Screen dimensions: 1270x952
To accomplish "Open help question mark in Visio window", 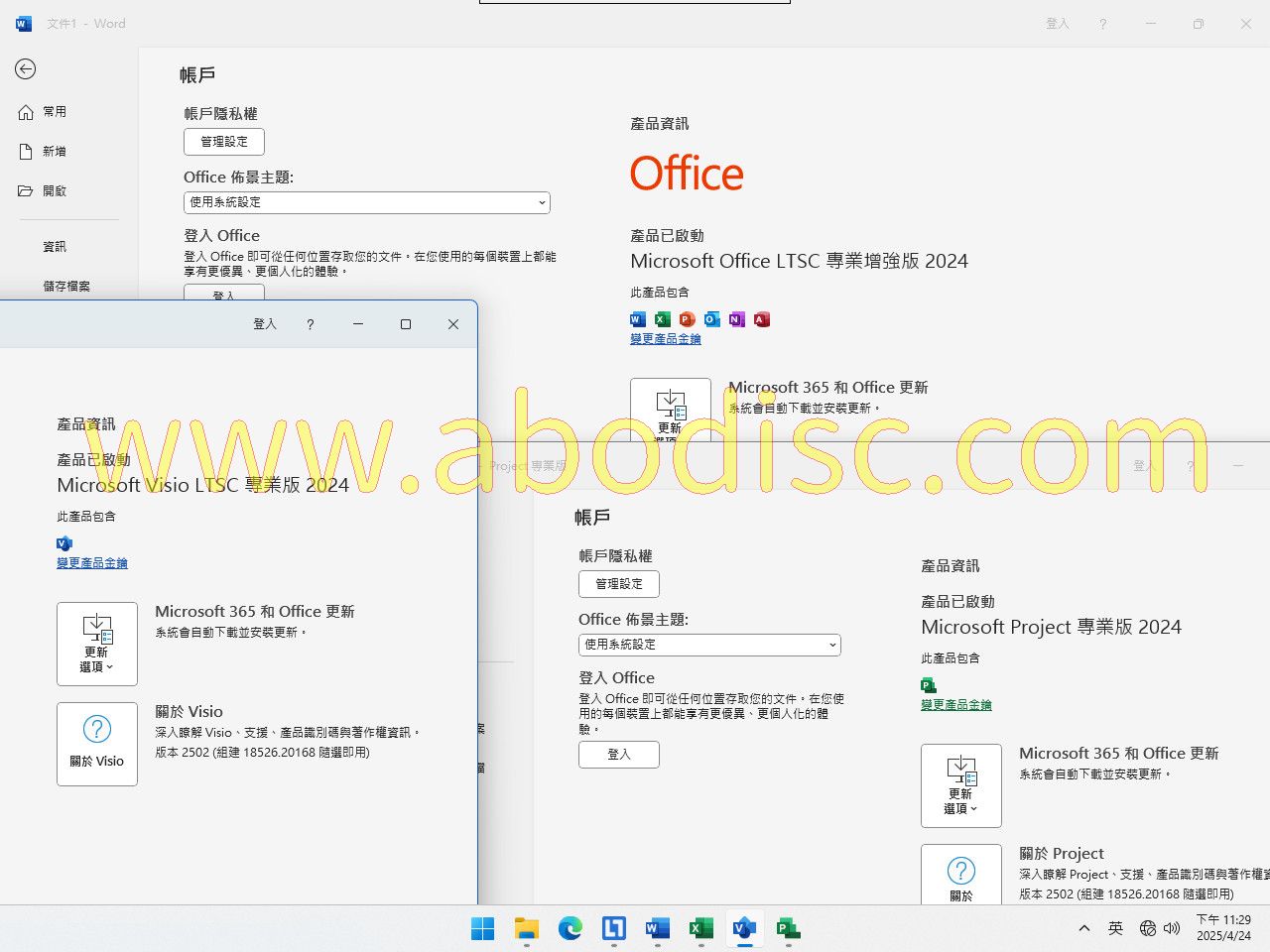I will pos(311,324).
